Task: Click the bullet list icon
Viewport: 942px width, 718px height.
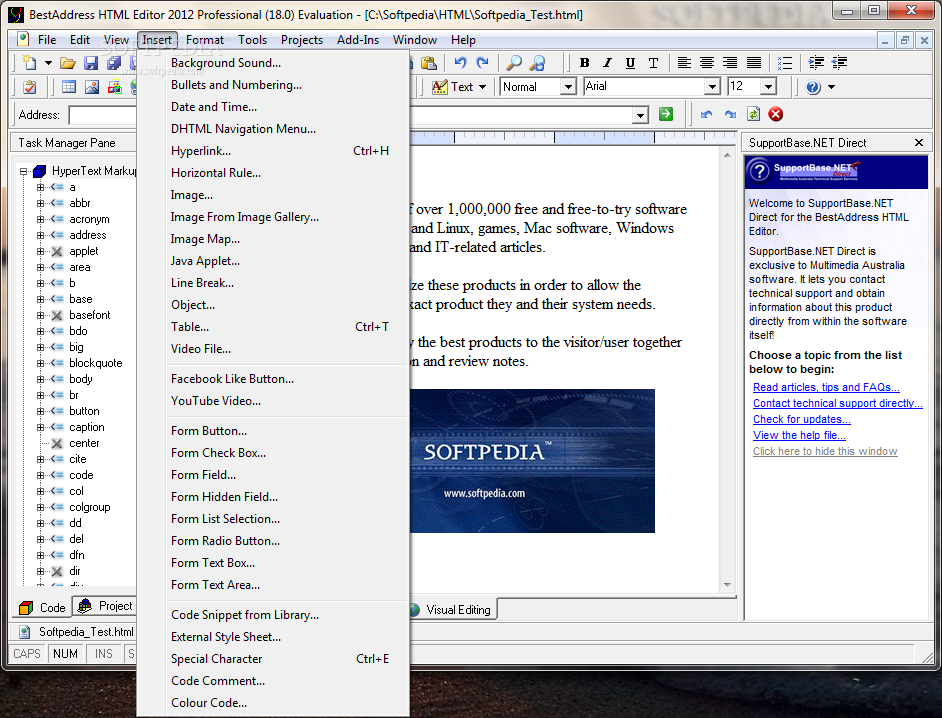Action: tap(785, 62)
